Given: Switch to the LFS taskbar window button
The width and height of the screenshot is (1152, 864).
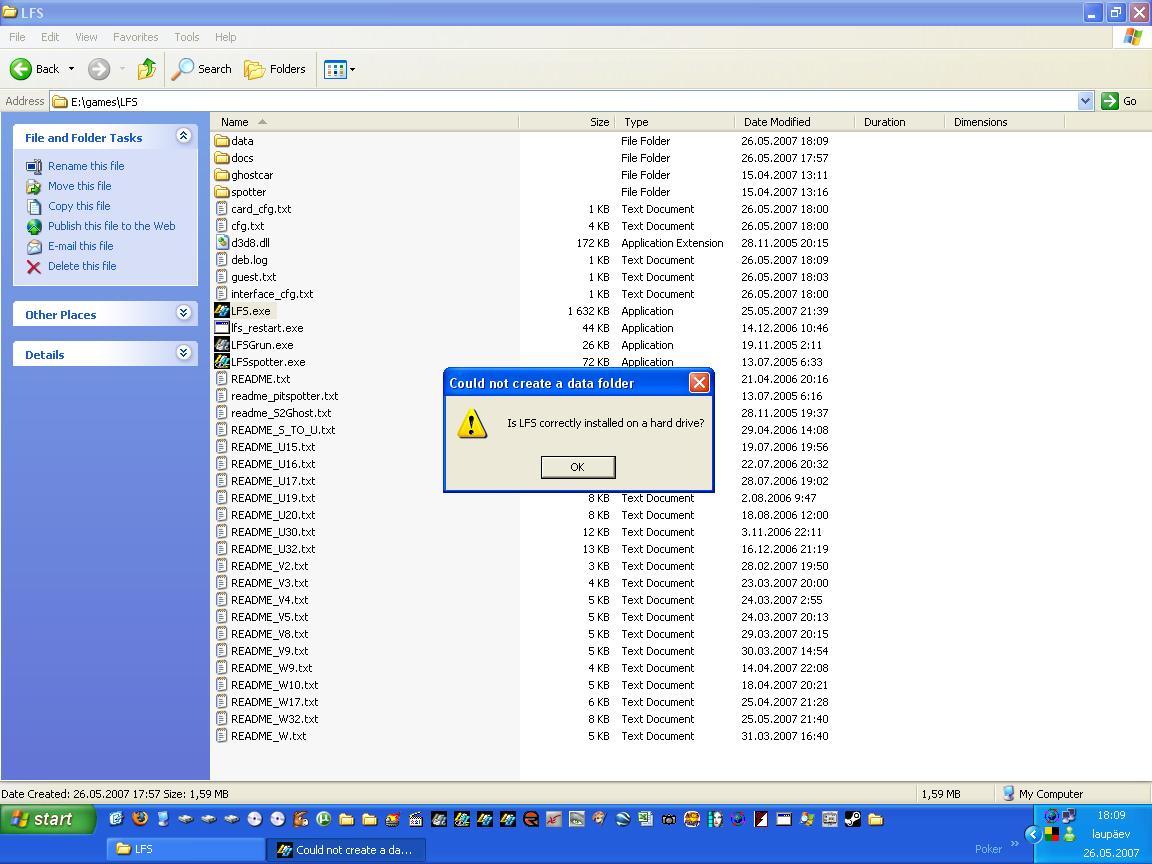Looking at the screenshot, I should tap(186, 849).
